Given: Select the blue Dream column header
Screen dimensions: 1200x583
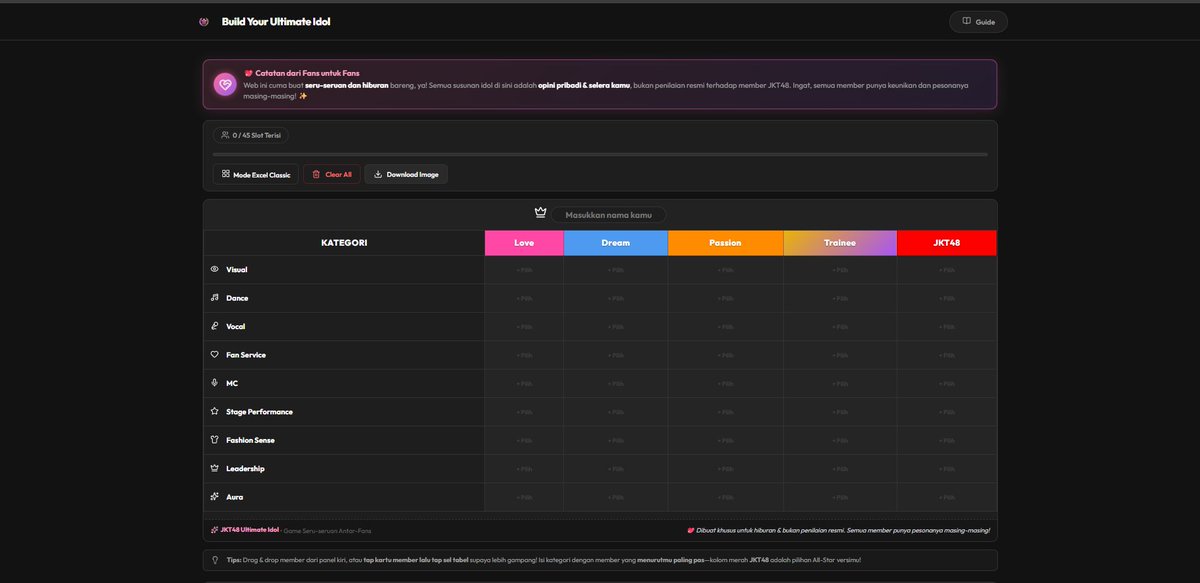Looking at the screenshot, I should point(616,243).
